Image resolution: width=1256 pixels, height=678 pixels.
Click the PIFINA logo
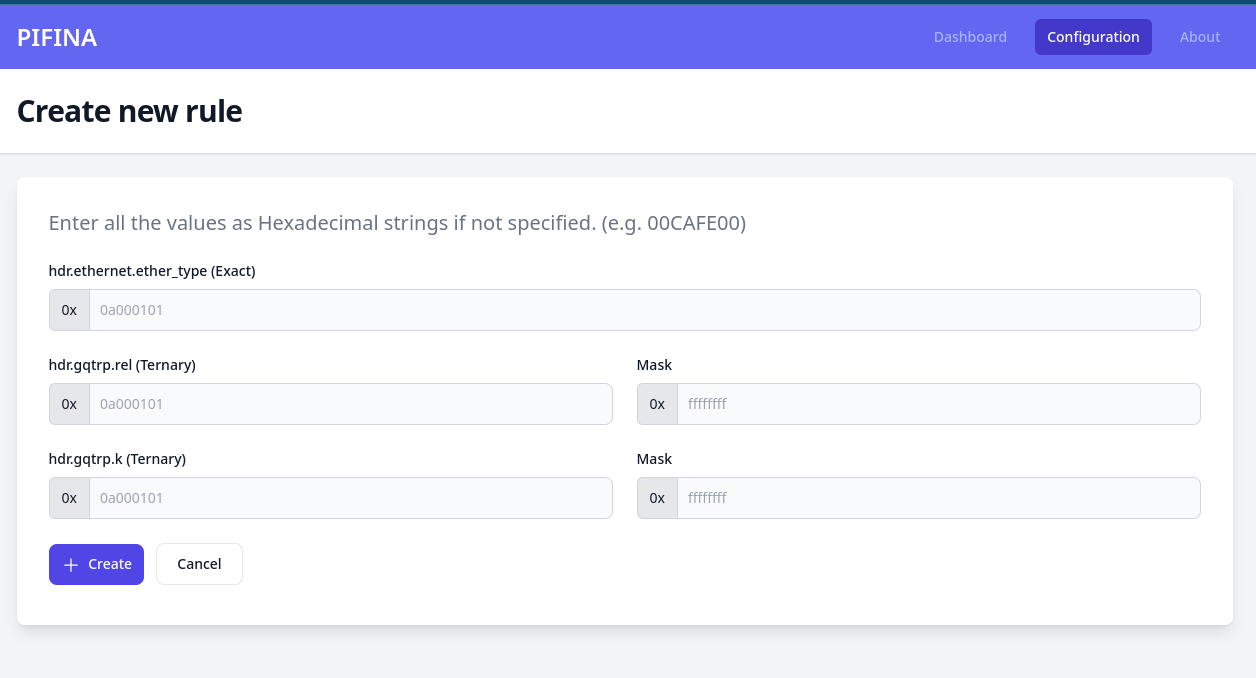click(x=57, y=37)
